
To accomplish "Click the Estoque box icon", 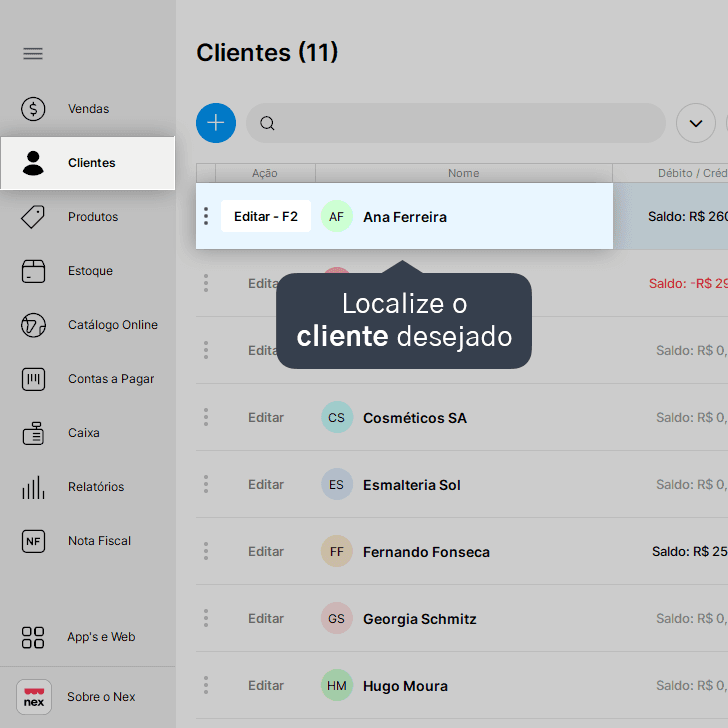I will [x=33, y=271].
